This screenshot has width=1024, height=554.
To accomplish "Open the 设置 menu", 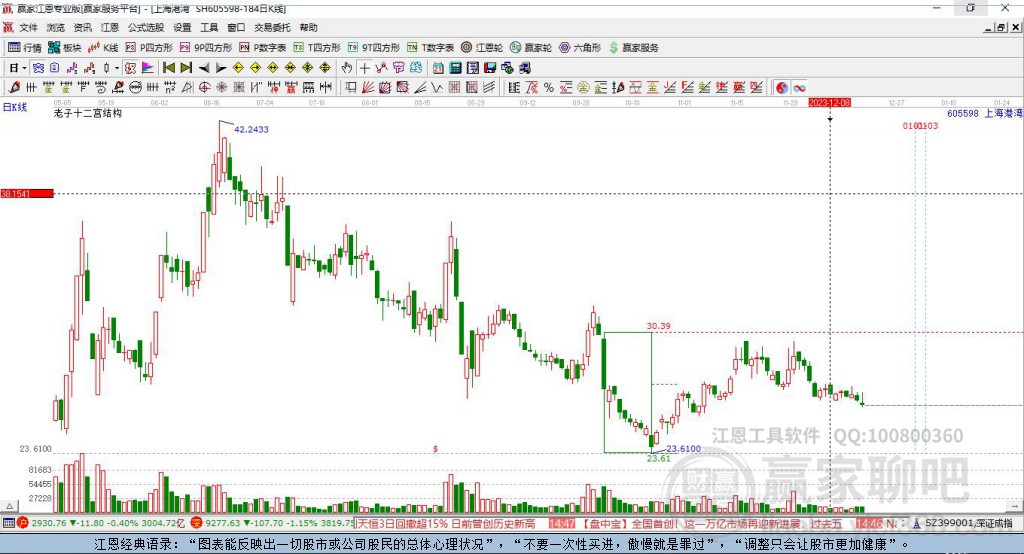I will pyautogui.click(x=182, y=27).
